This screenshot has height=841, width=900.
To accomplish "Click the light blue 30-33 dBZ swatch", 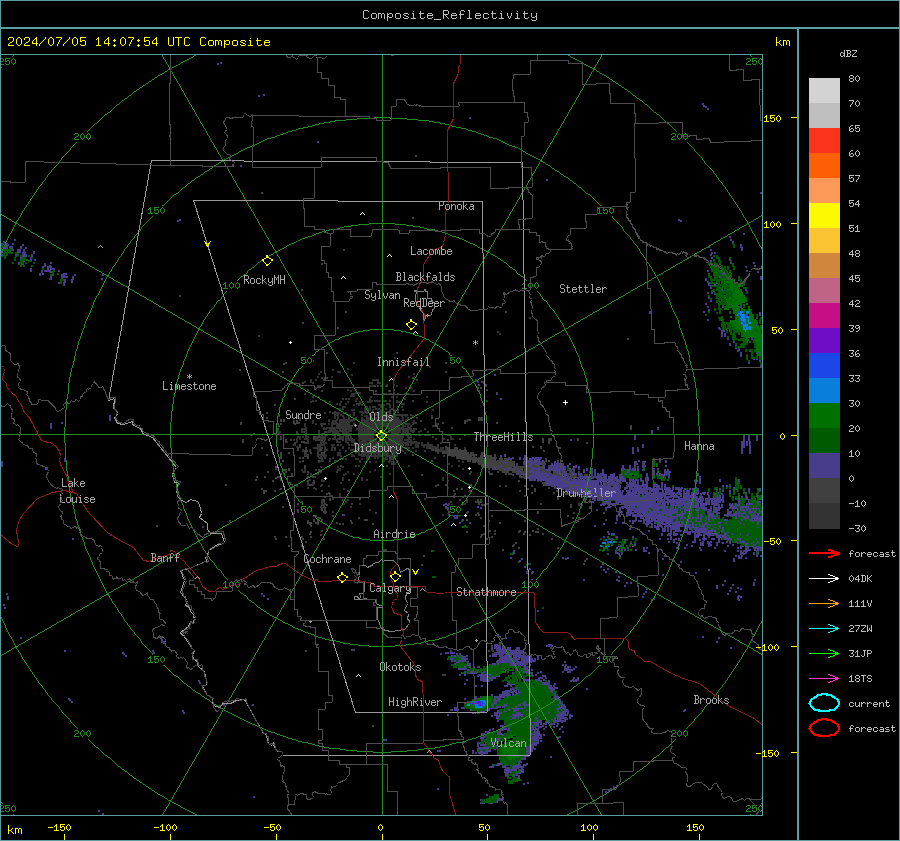I will 824,391.
